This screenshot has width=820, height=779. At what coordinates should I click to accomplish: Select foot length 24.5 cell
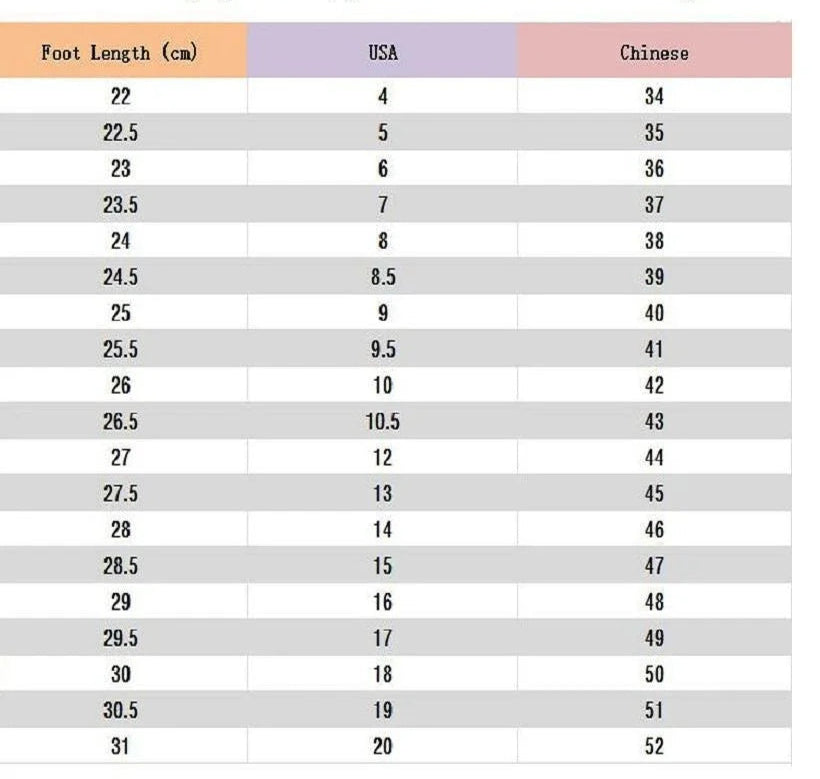click(120, 277)
